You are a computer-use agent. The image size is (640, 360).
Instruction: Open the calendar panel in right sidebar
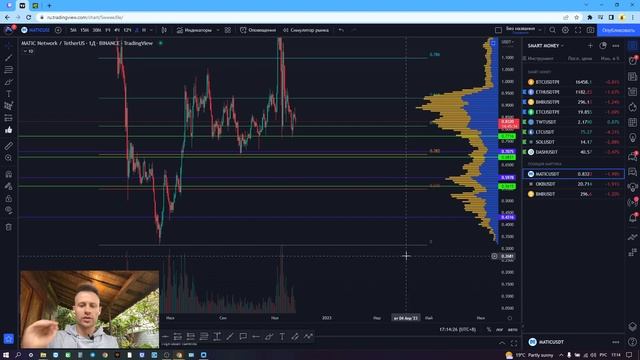tap(633, 122)
